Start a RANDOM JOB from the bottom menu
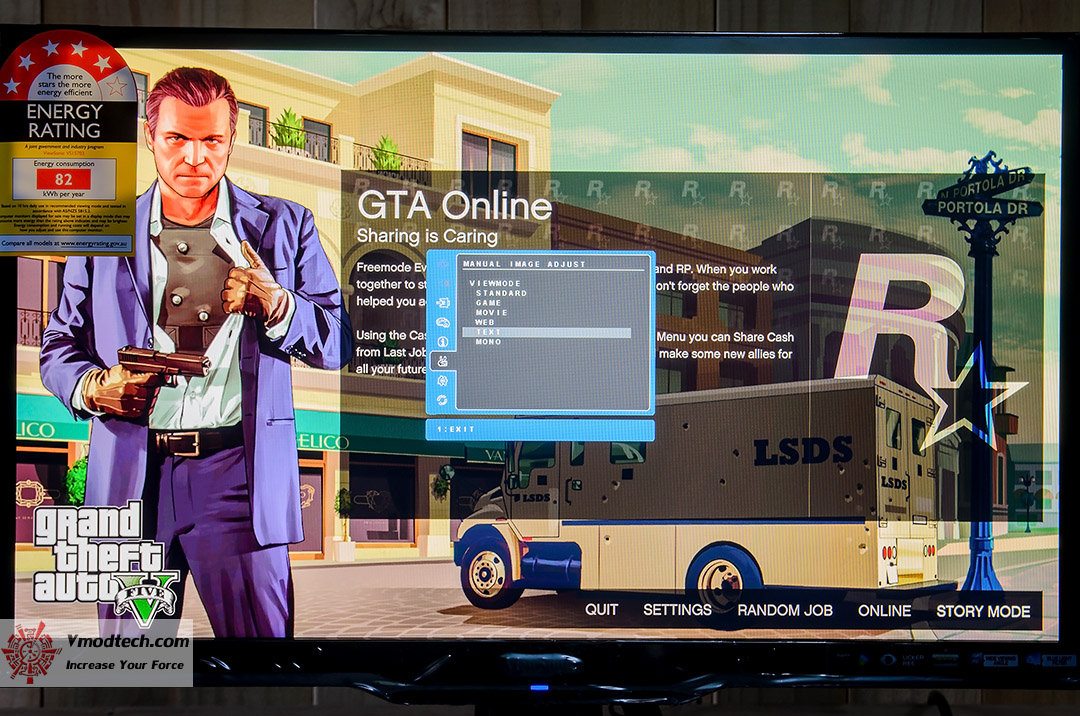Viewport: 1080px width, 716px height. coord(785,611)
